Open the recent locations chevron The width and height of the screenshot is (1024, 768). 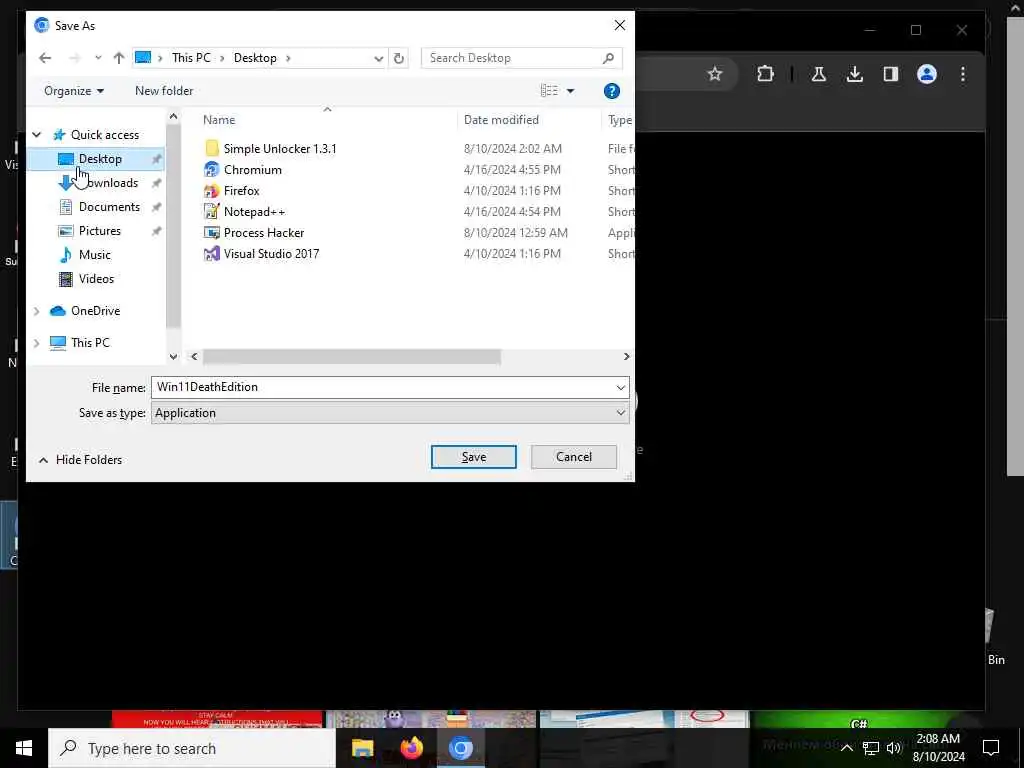coord(98,58)
